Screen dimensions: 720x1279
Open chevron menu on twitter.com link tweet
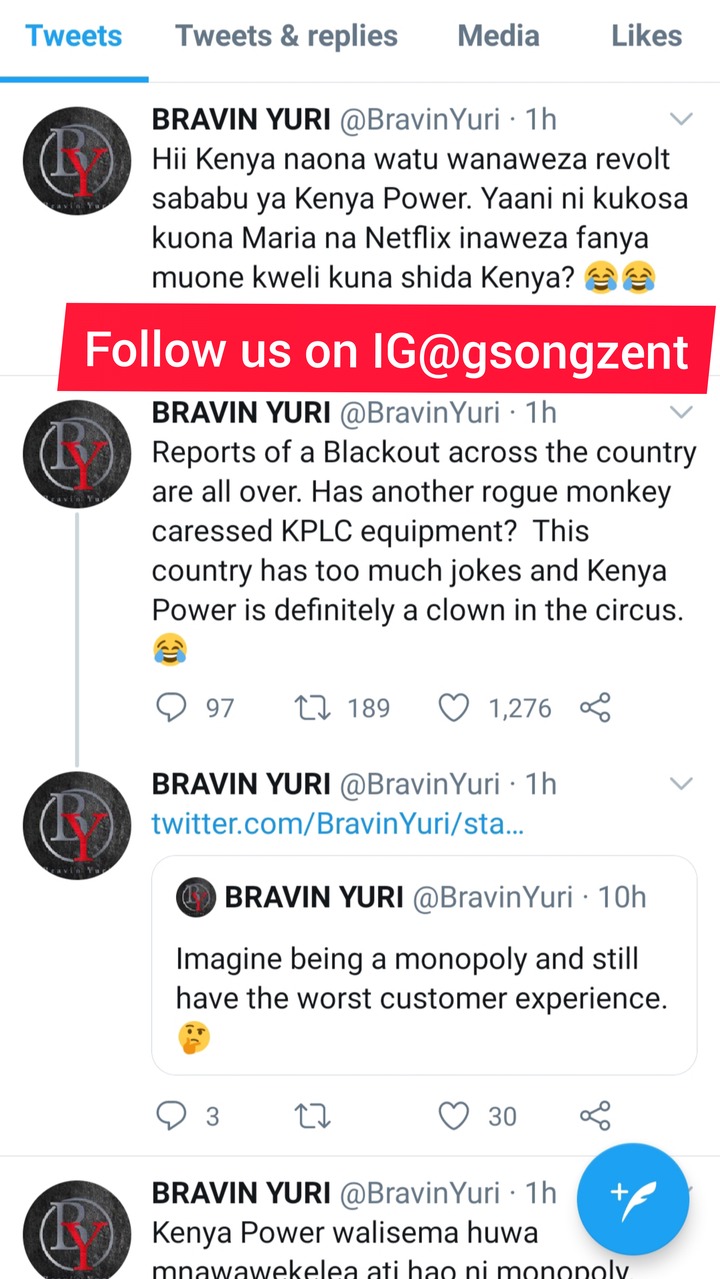point(681,783)
